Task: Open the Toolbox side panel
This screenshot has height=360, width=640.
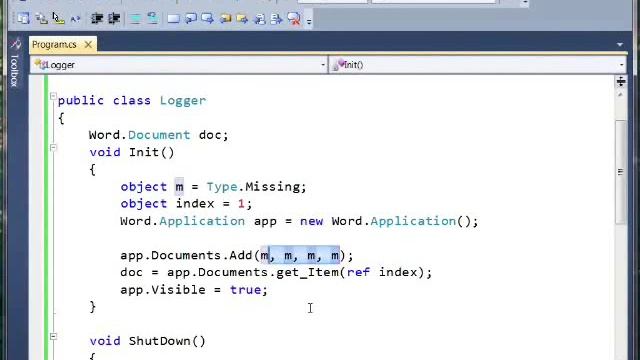Action: 15,63
